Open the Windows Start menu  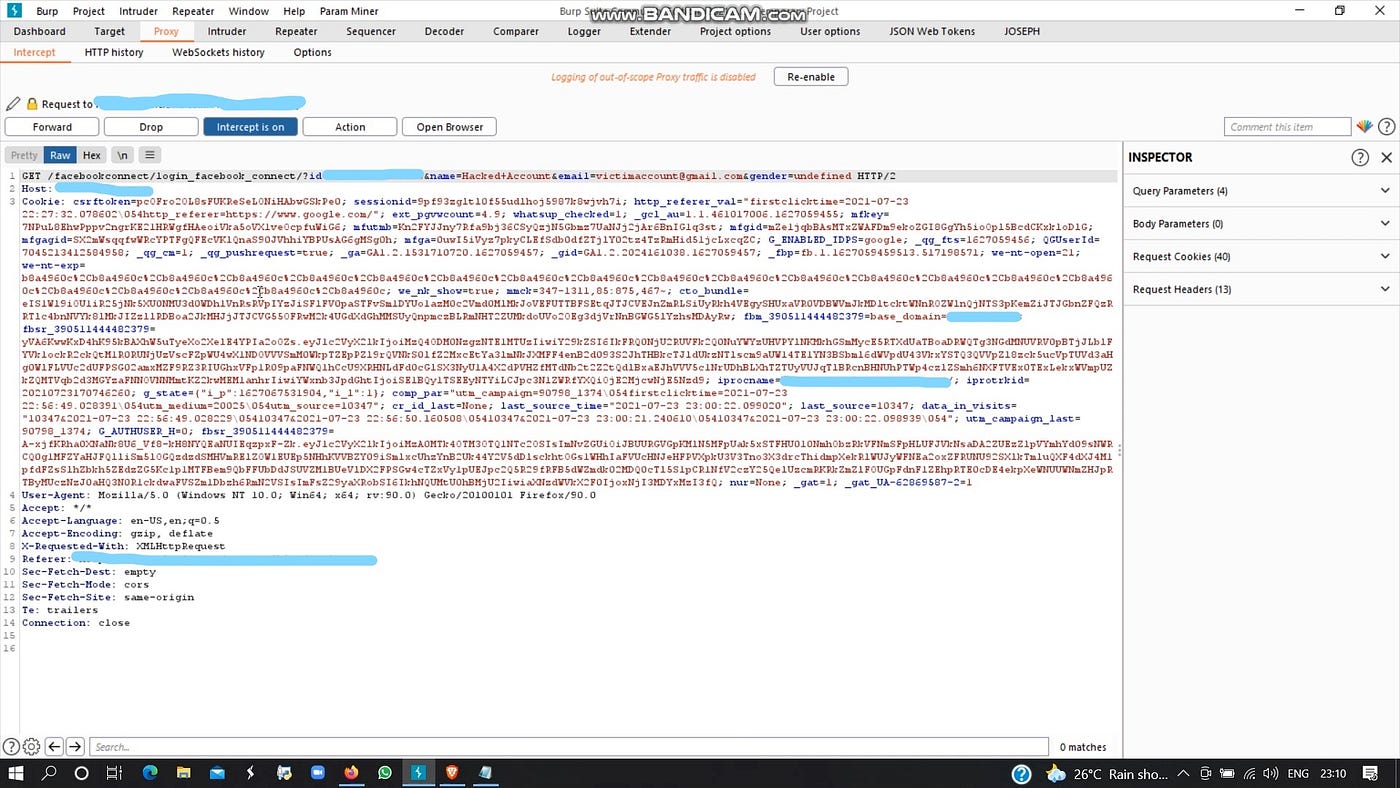click(16, 773)
